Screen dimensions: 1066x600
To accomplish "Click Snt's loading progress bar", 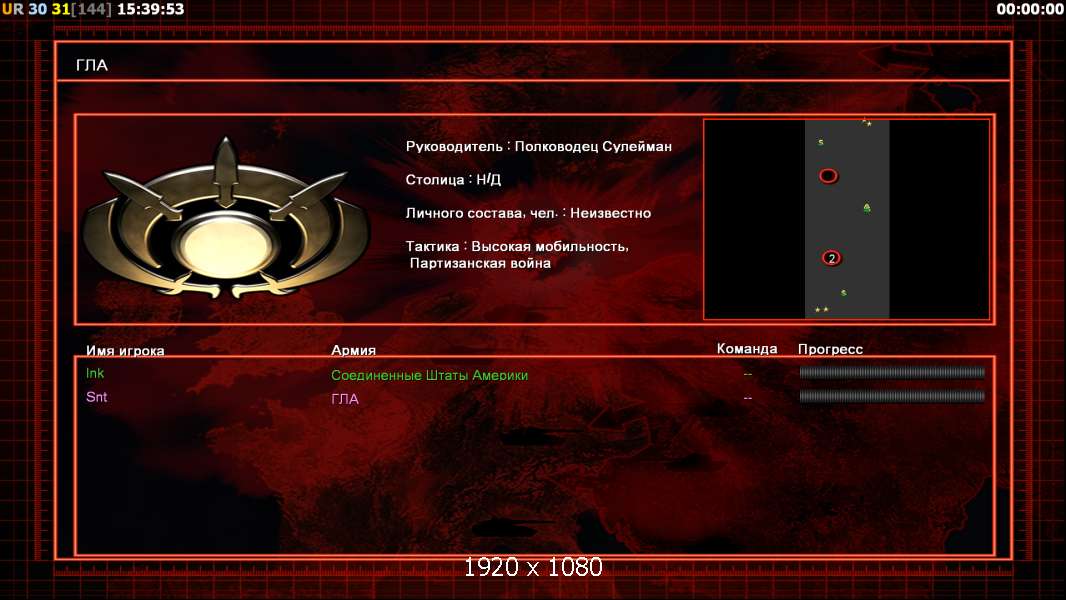I will (x=892, y=396).
